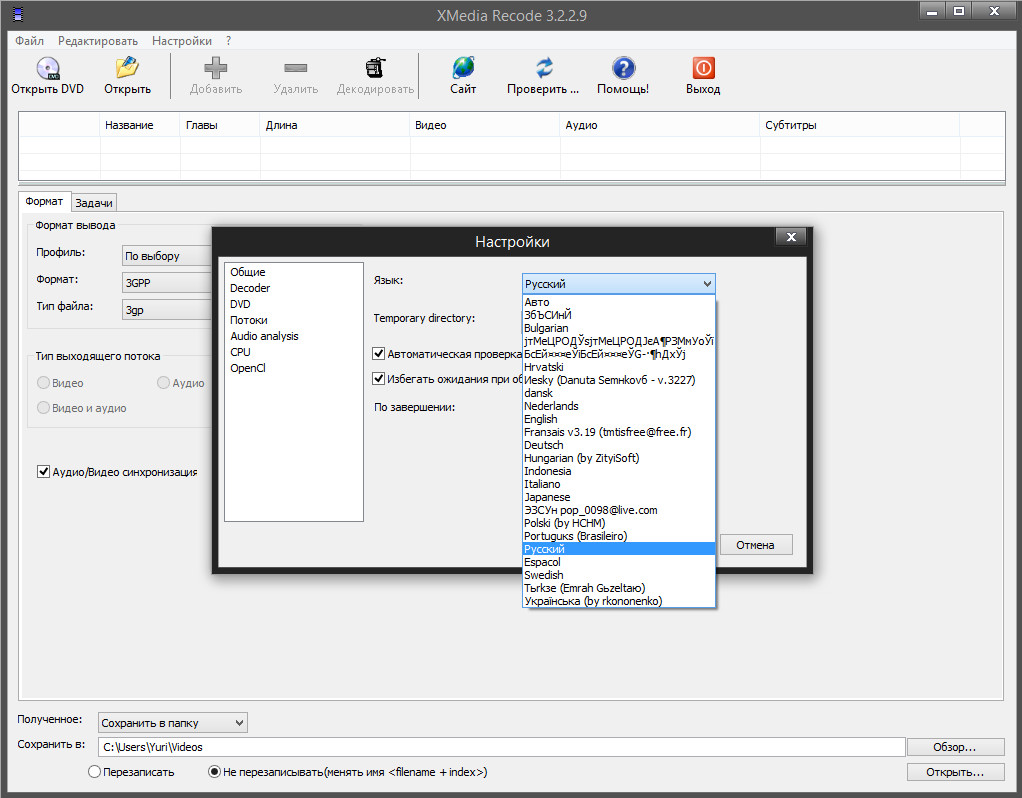
Task: Select OpenCl settings category
Action: (248, 368)
